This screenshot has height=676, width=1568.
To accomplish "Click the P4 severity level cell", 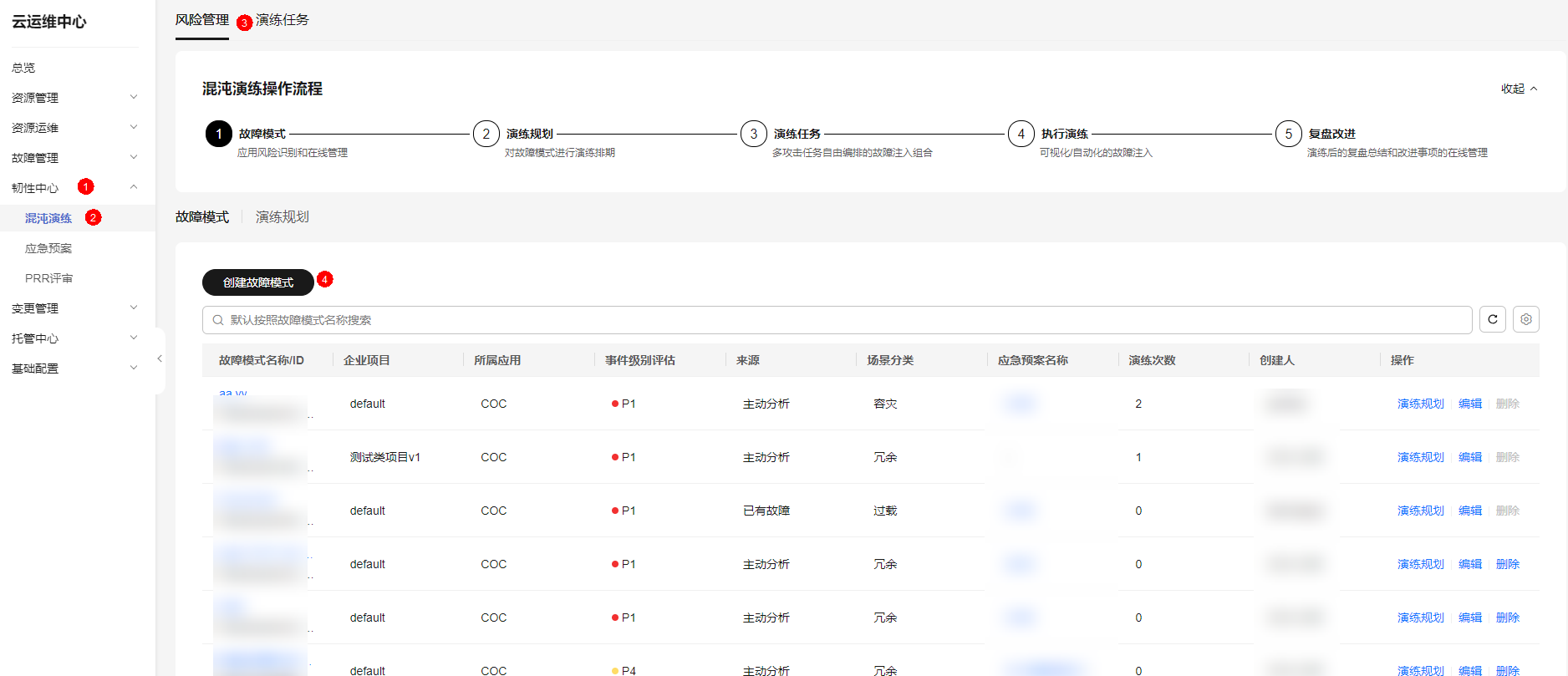I will [x=624, y=670].
